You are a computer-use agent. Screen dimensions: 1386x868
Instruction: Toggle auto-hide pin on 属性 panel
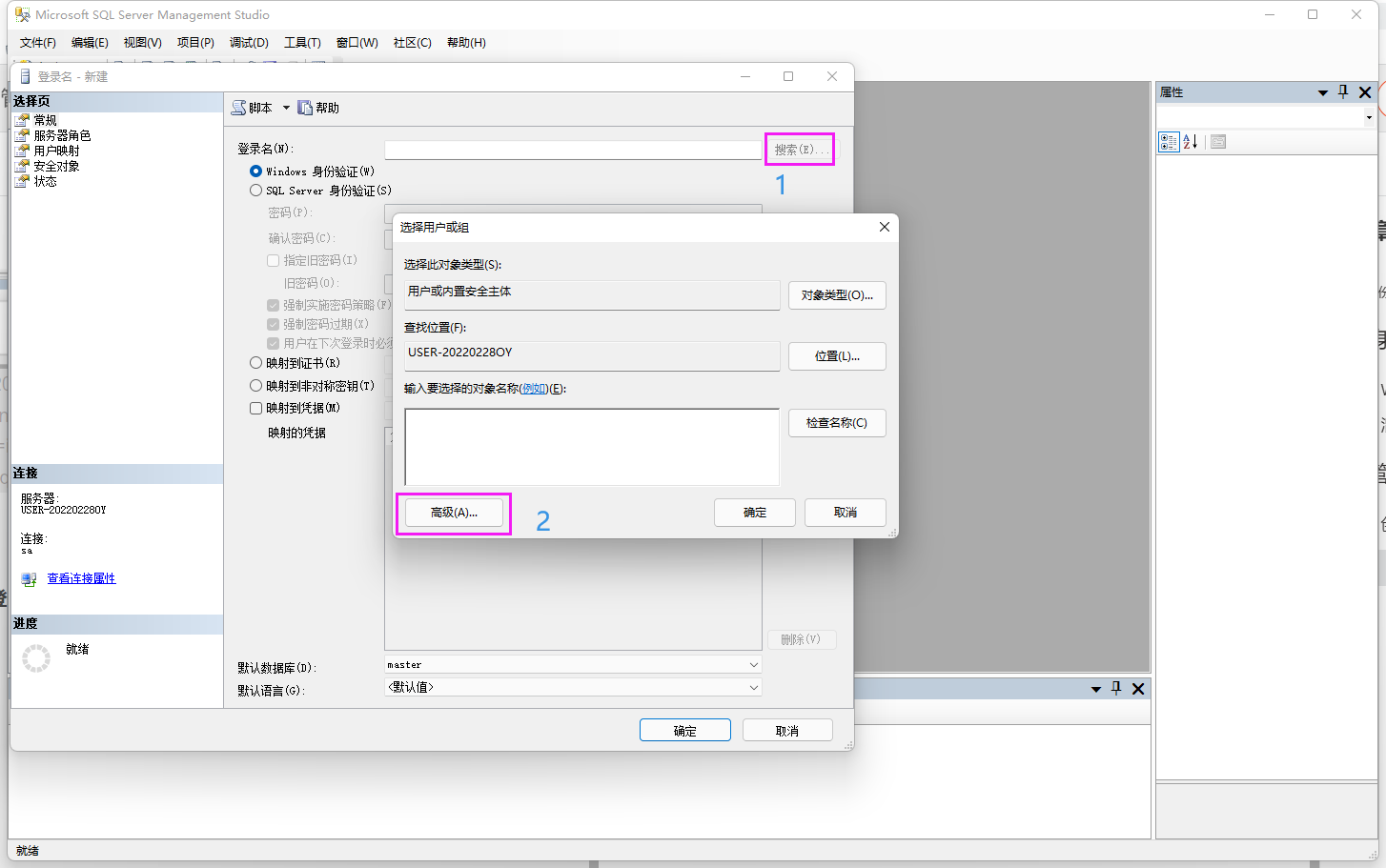pos(1343,92)
